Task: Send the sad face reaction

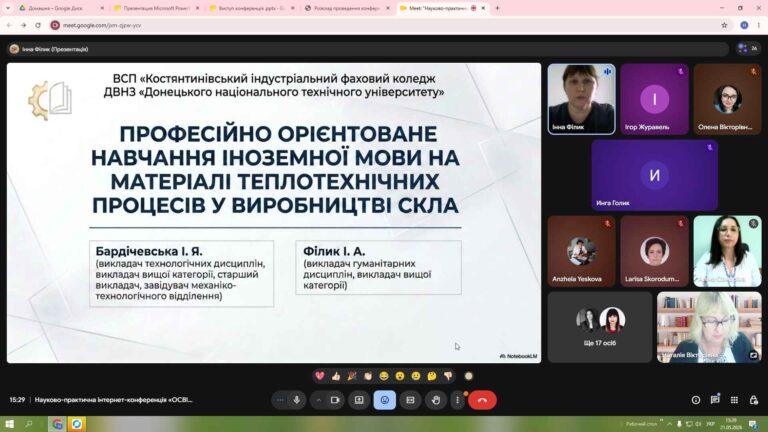Action: pyautogui.click(x=416, y=376)
